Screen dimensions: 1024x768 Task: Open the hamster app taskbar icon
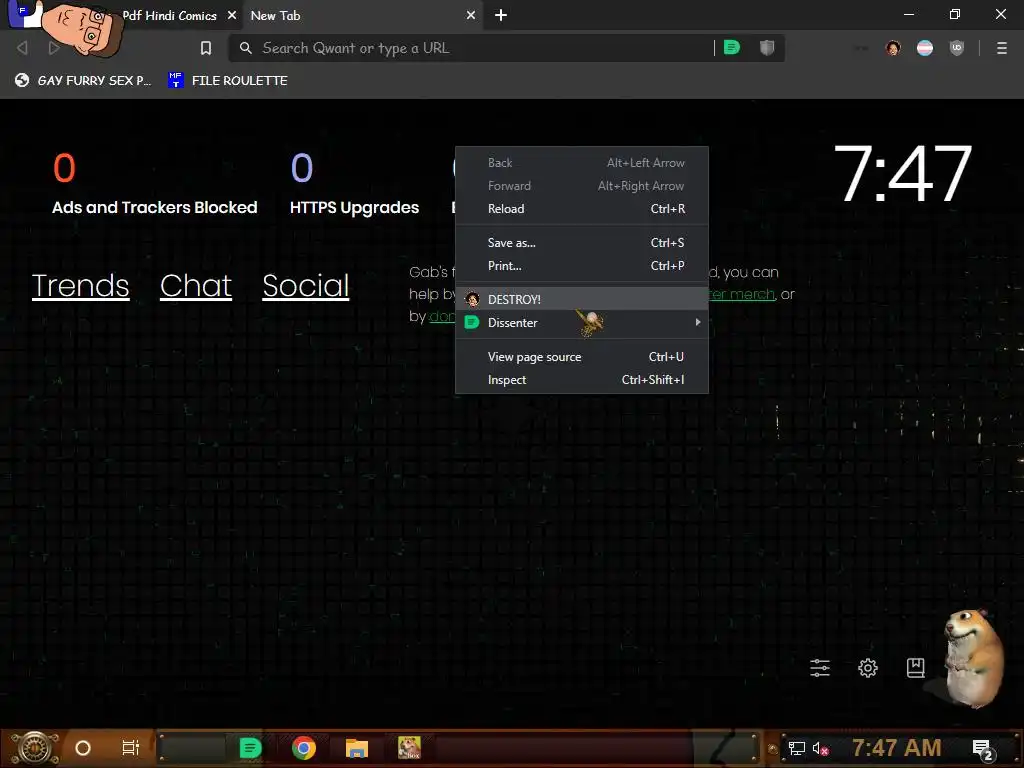[x=409, y=748]
